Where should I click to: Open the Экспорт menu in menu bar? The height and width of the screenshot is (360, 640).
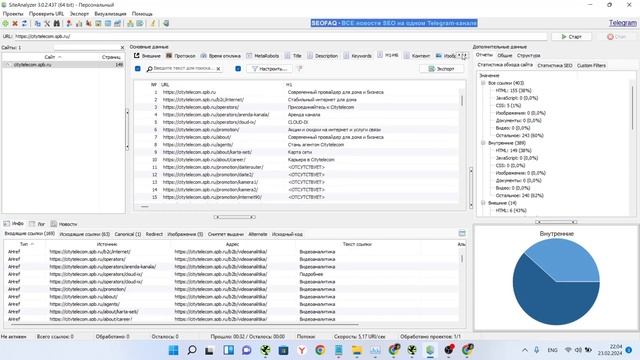coord(79,14)
